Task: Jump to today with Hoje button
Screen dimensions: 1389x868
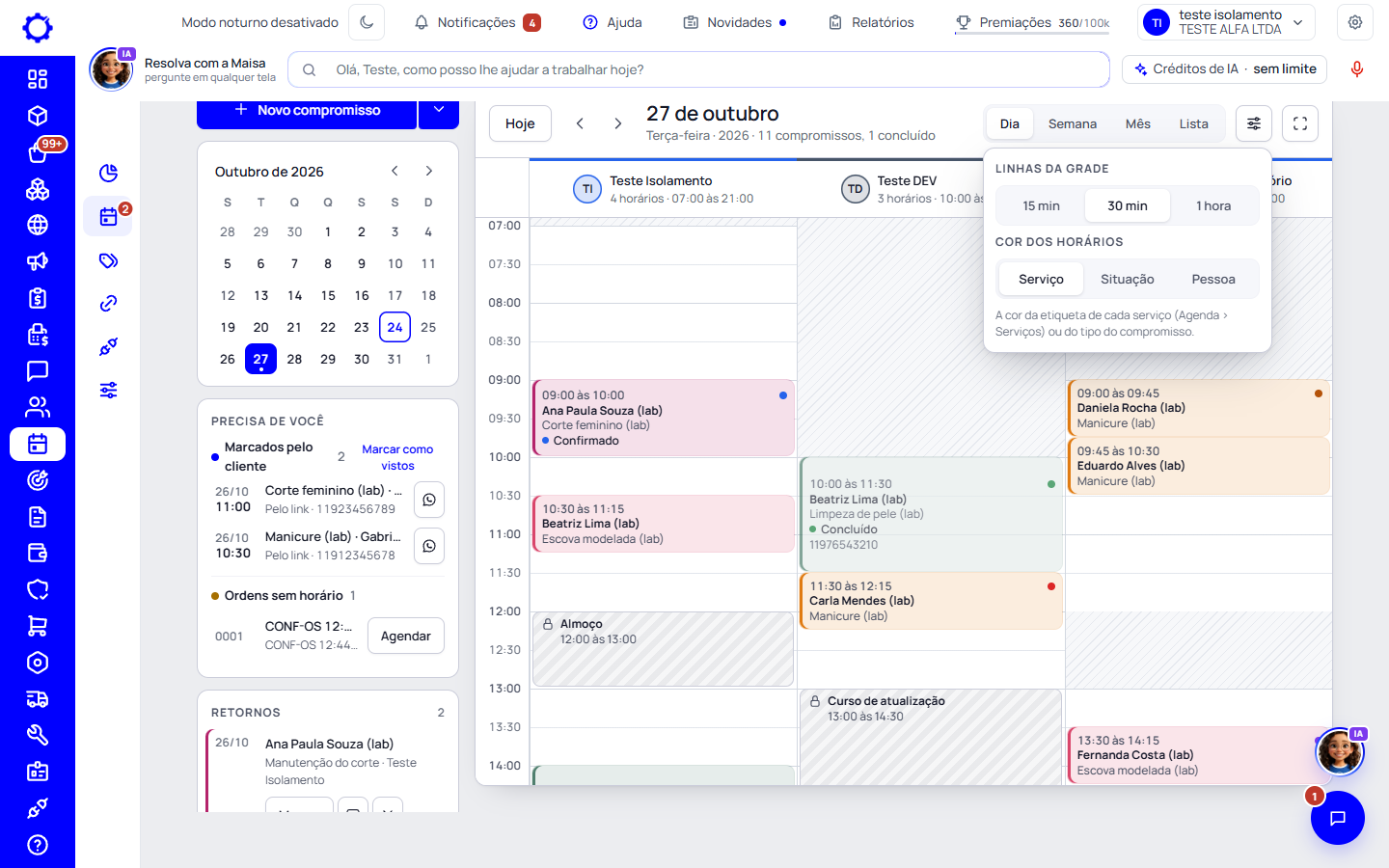Action: tap(520, 123)
